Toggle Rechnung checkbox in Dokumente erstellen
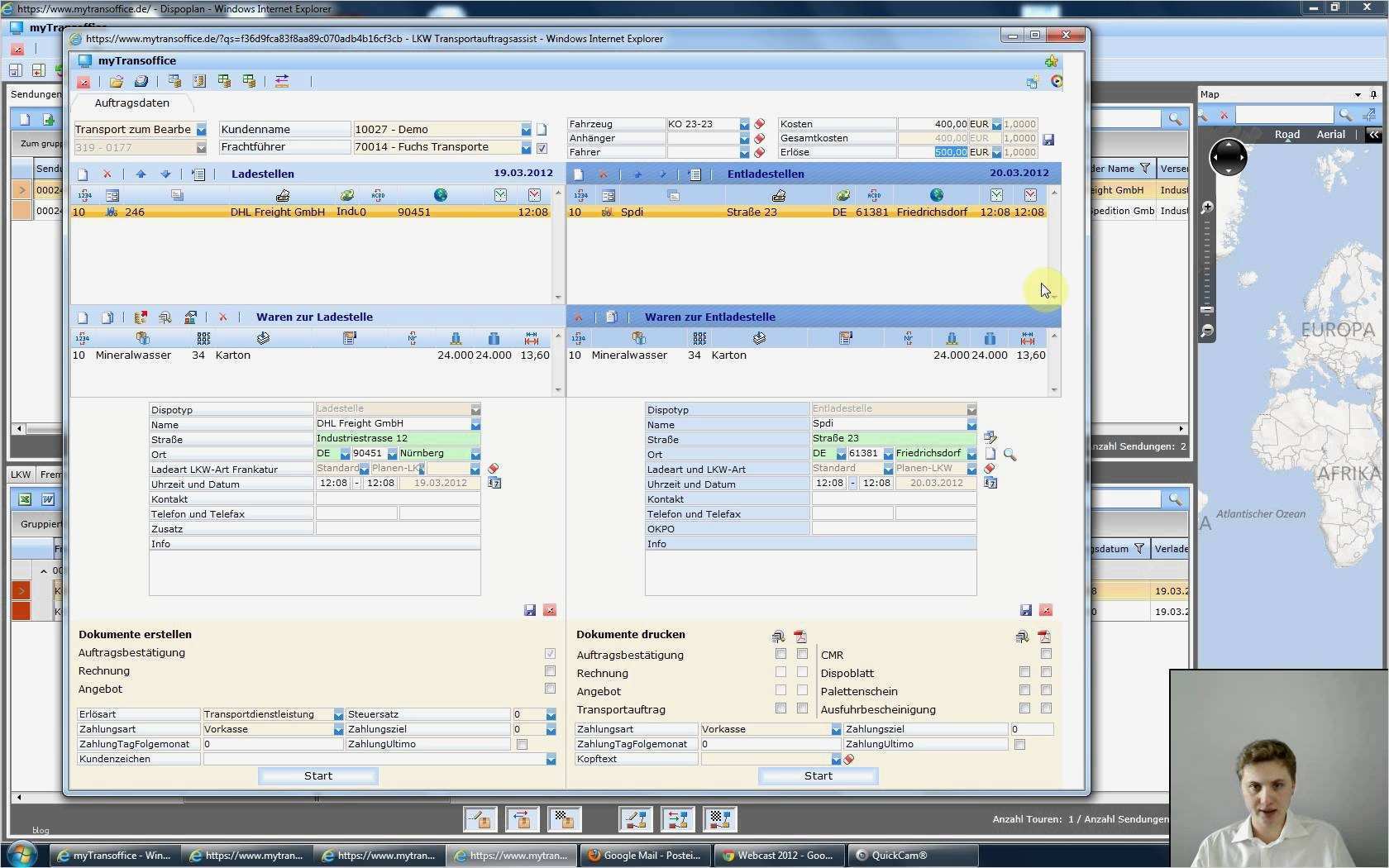 (550, 671)
